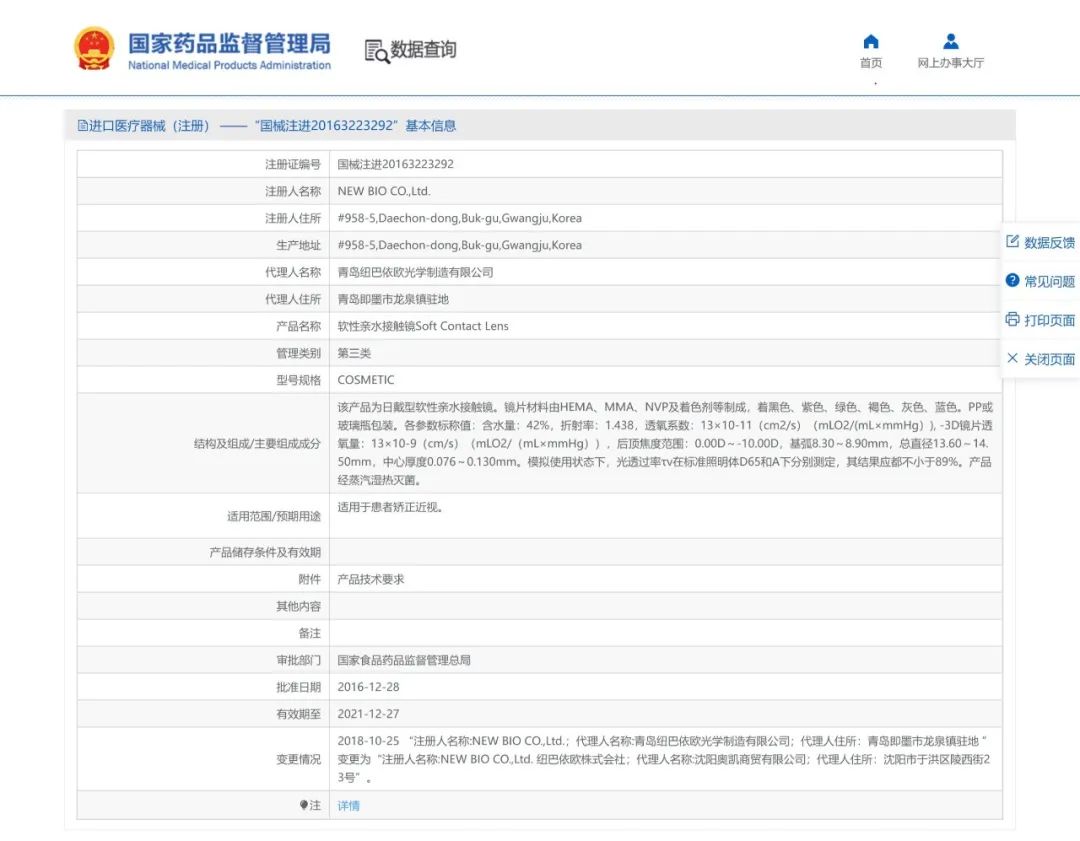The width and height of the screenshot is (1080, 841).
Task: Click the national emblem logo
Action: click(x=94, y=49)
